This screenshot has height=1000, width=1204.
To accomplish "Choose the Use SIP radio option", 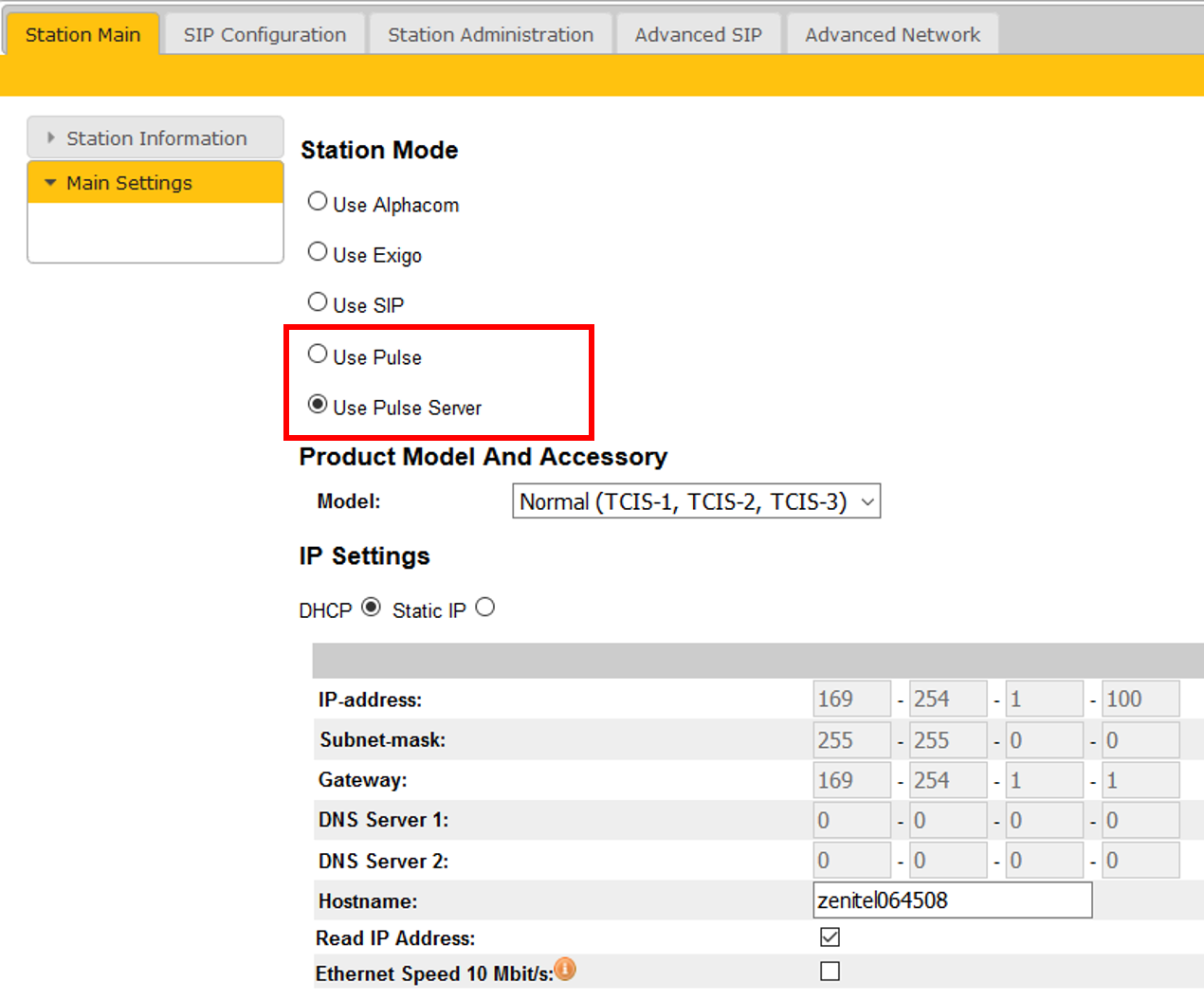I will 318,302.
